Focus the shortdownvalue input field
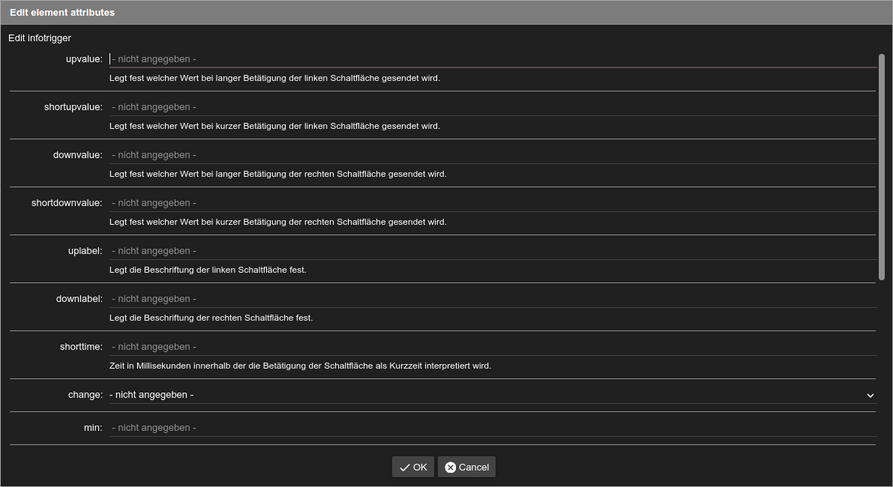 point(493,203)
